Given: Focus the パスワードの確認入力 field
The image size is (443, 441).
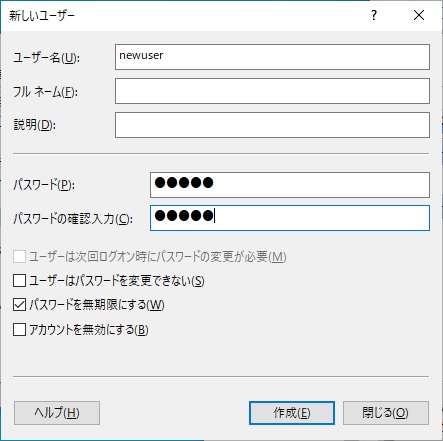Looking at the screenshot, I should pyautogui.click(x=290, y=218).
